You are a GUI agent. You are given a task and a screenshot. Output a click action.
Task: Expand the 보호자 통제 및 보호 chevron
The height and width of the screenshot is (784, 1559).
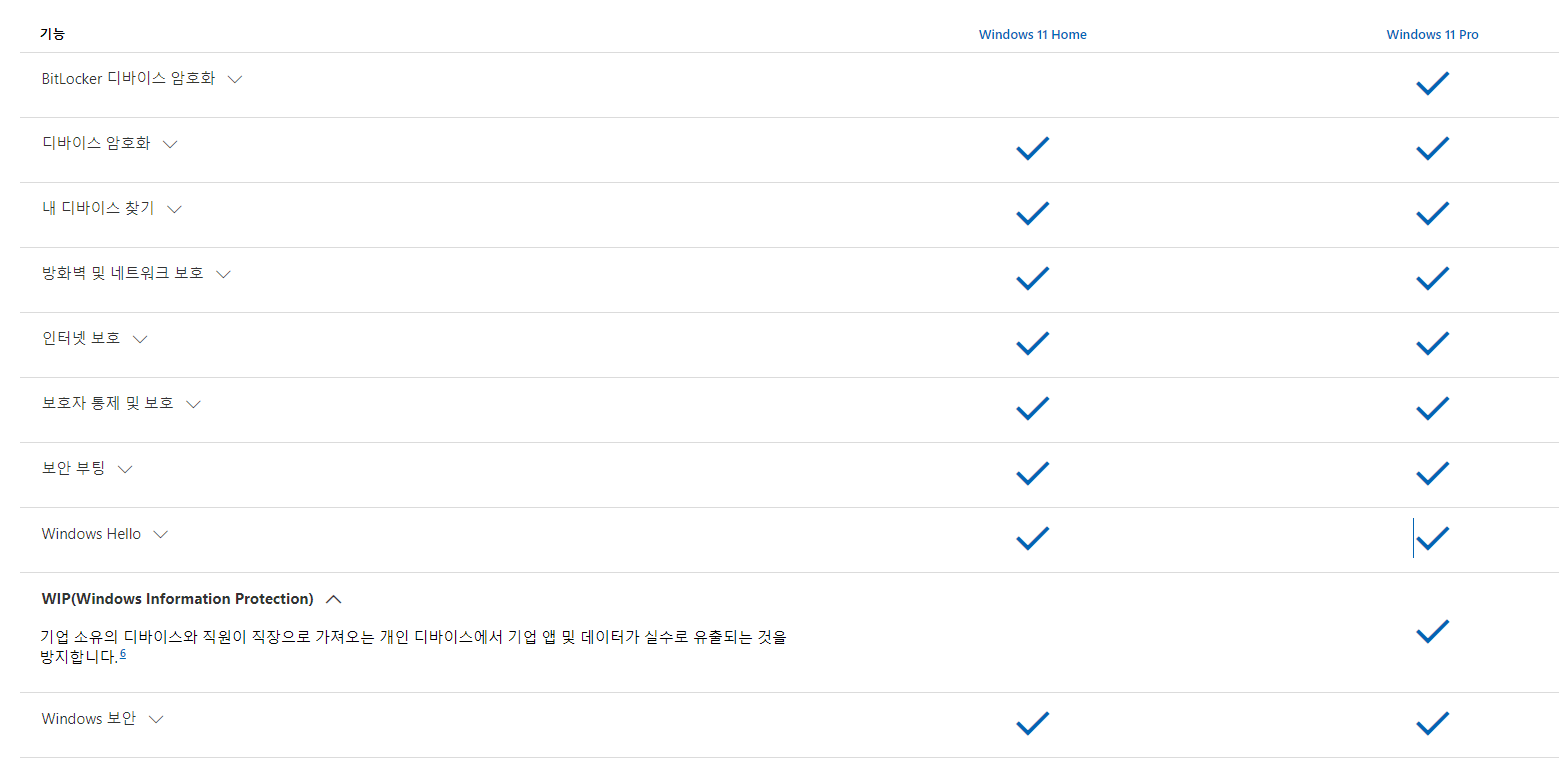tap(193, 404)
